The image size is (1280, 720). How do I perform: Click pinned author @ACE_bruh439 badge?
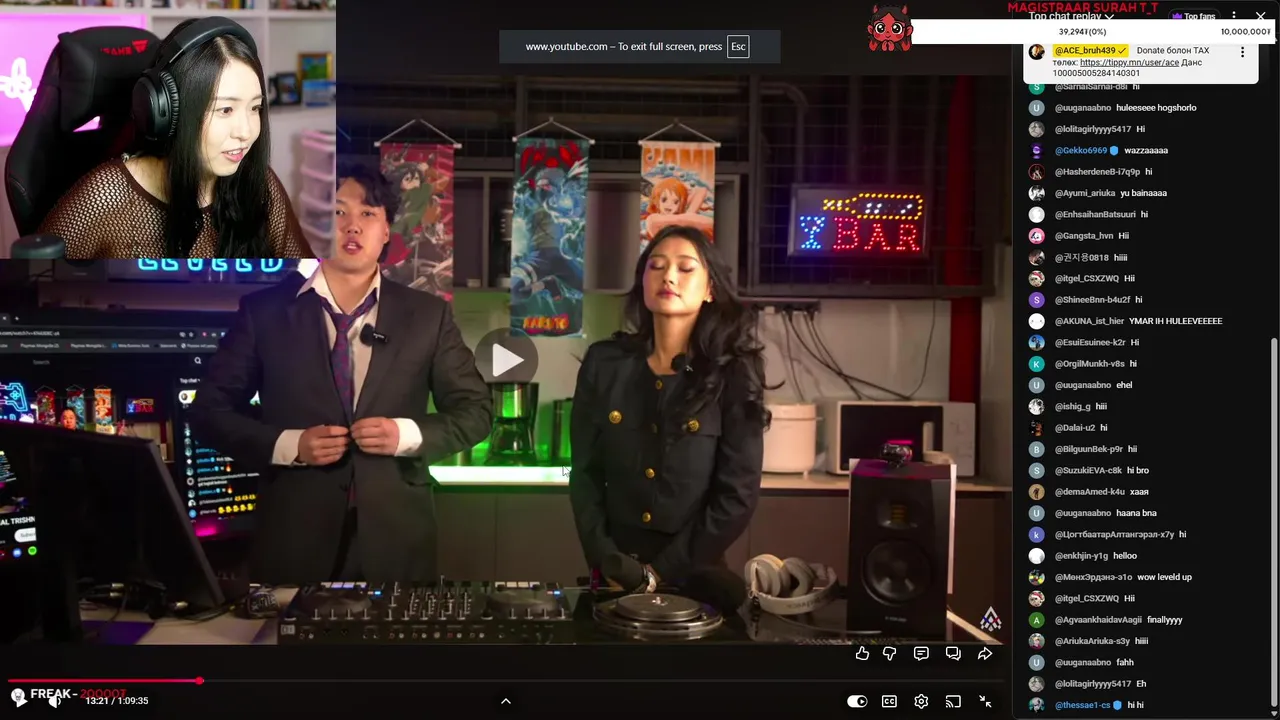click(1091, 50)
